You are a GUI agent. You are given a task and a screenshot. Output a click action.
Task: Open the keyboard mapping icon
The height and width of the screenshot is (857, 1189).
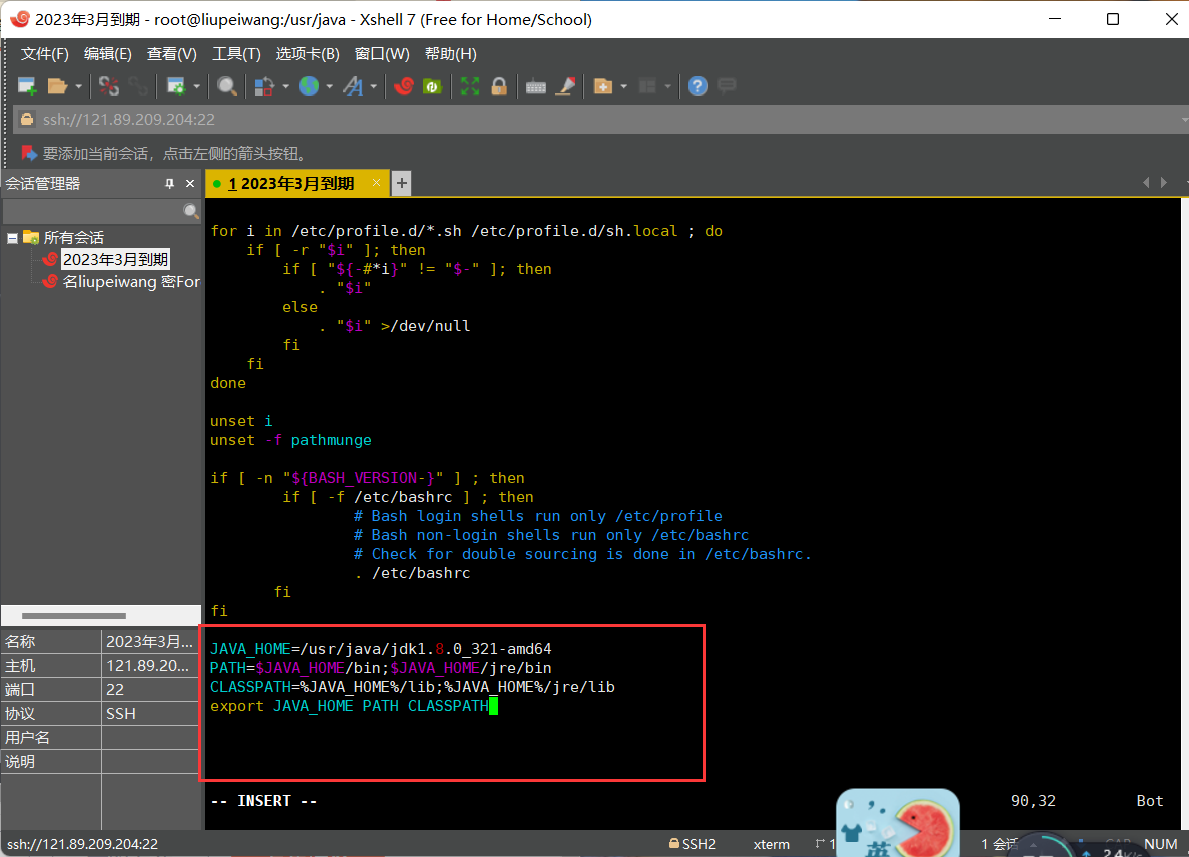pyautogui.click(x=536, y=87)
